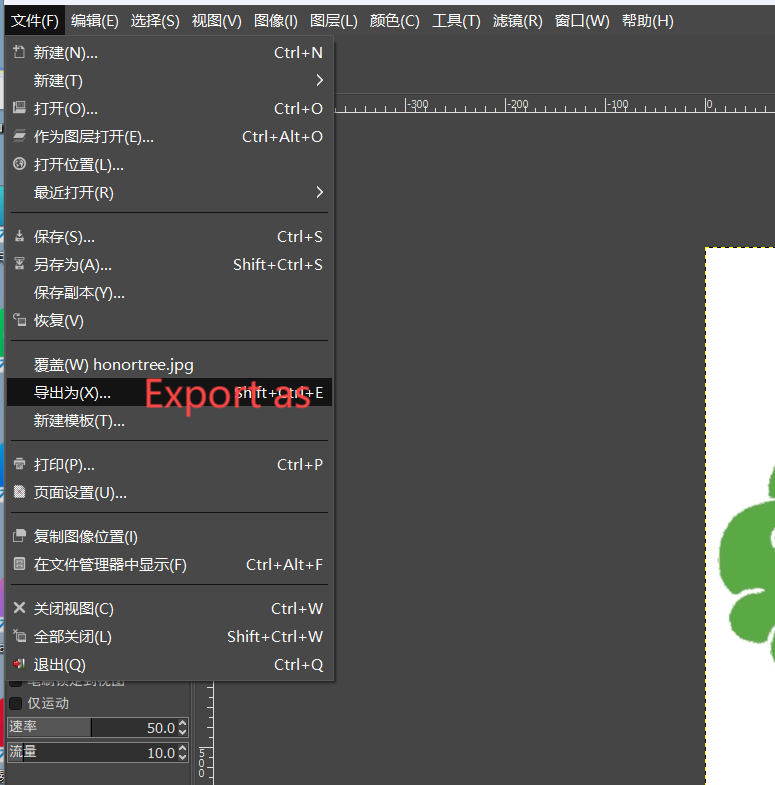
Task: Click the 打印(P)... printer icon
Action: click(19, 464)
